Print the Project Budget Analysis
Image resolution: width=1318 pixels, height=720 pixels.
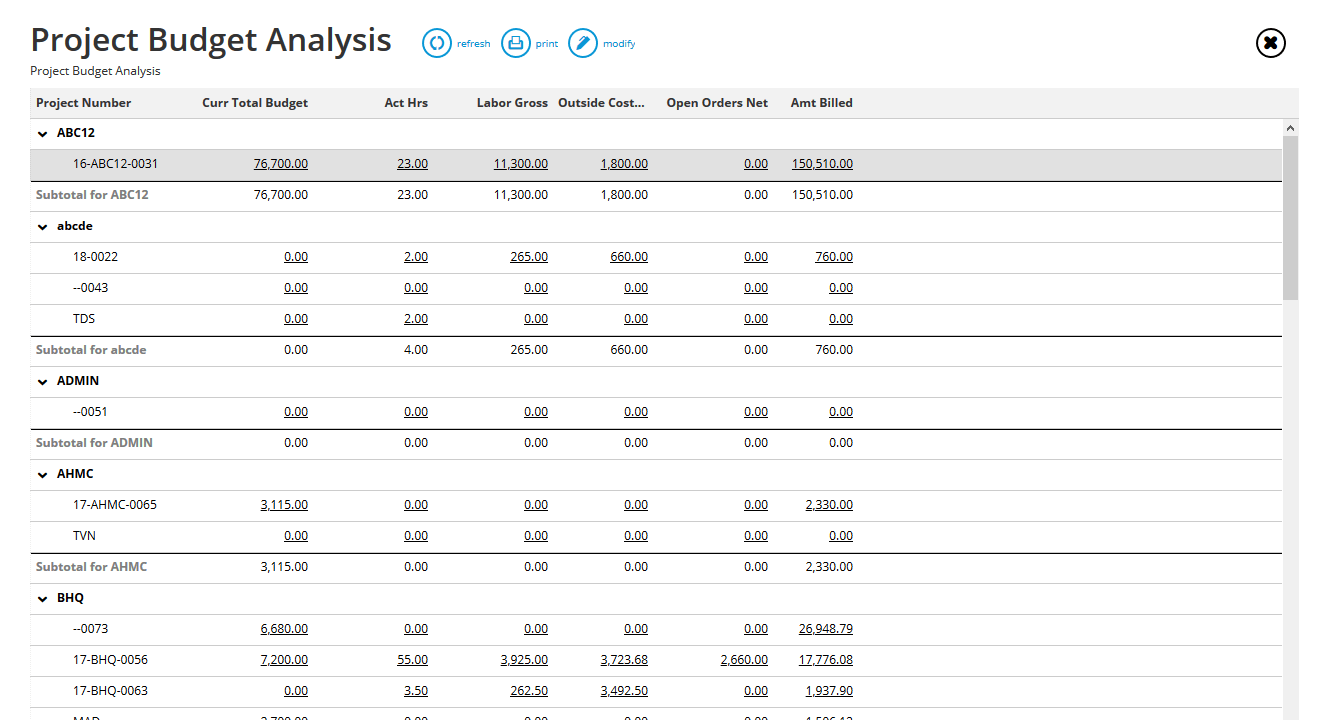tap(529, 43)
